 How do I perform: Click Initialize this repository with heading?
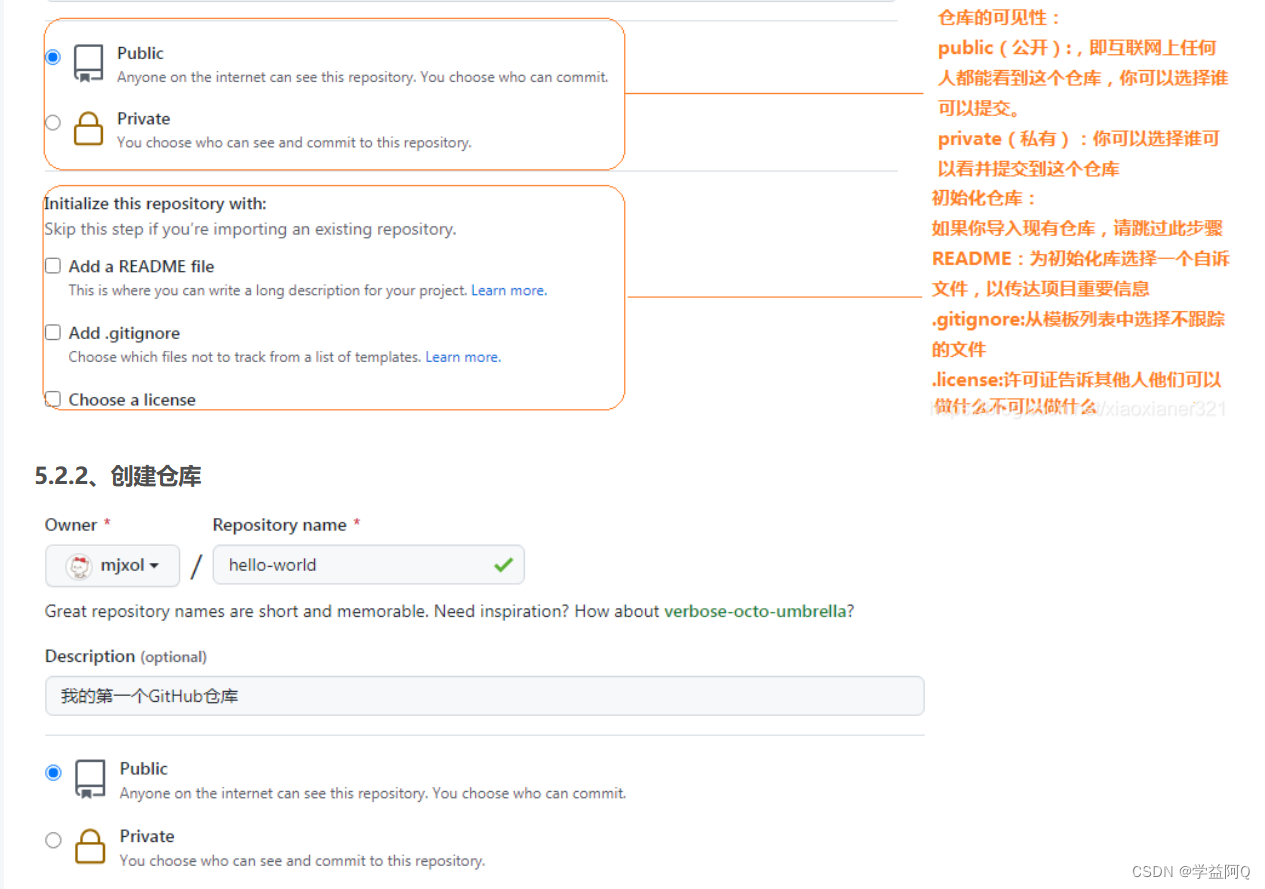pyautogui.click(x=155, y=204)
